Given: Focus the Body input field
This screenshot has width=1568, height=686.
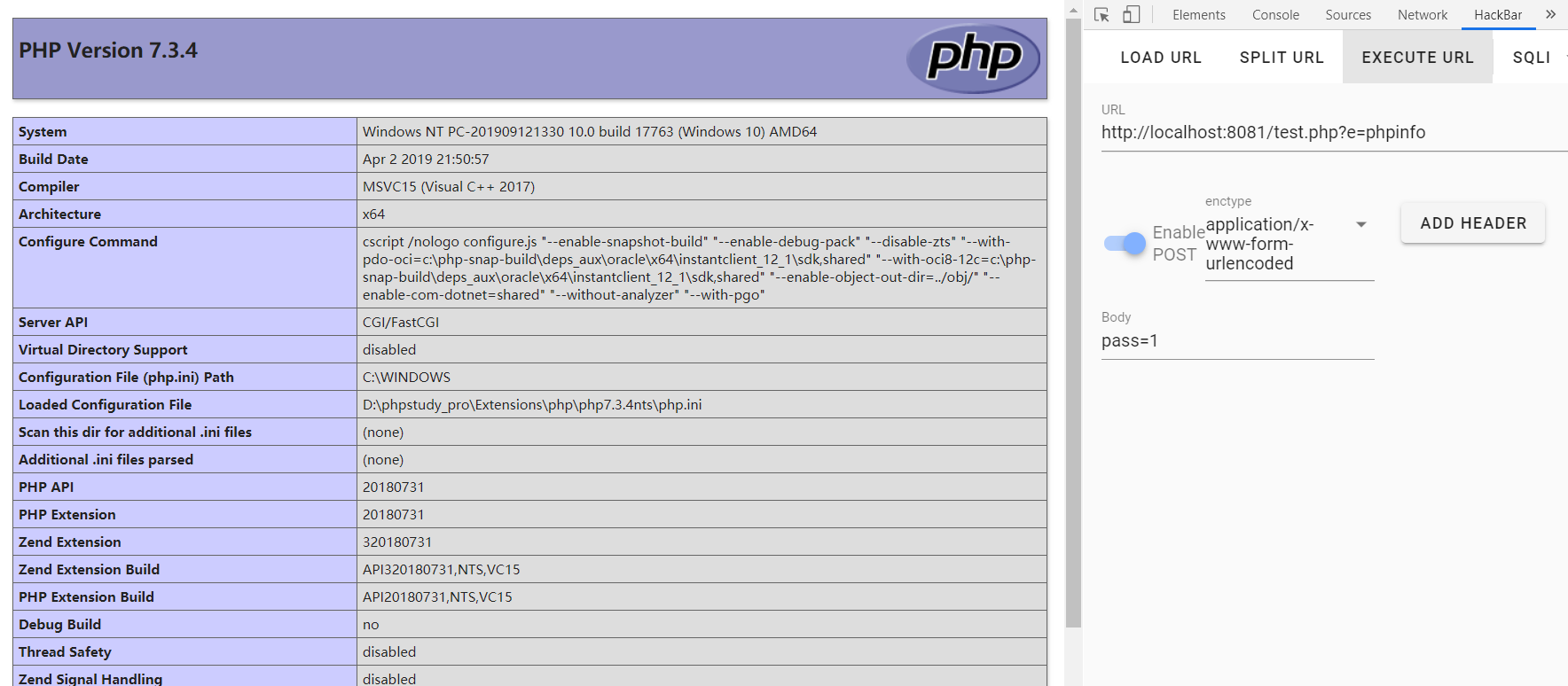Looking at the screenshot, I should click(x=1237, y=341).
